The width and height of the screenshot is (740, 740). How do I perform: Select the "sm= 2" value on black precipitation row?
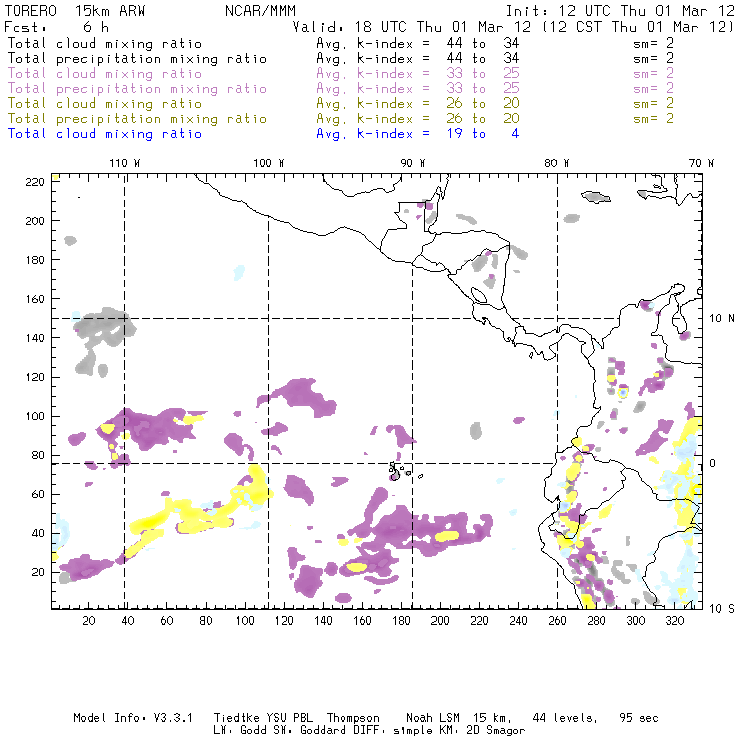[653, 59]
